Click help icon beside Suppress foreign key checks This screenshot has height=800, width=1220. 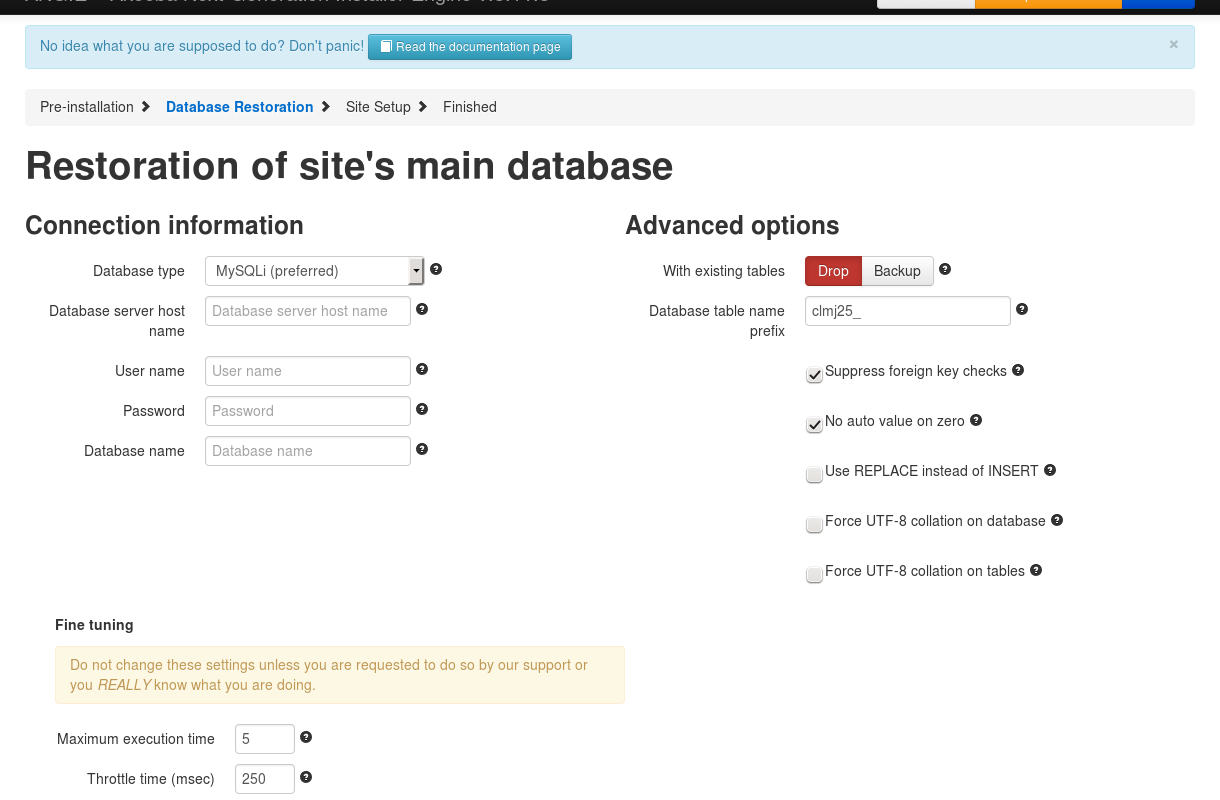click(1018, 370)
